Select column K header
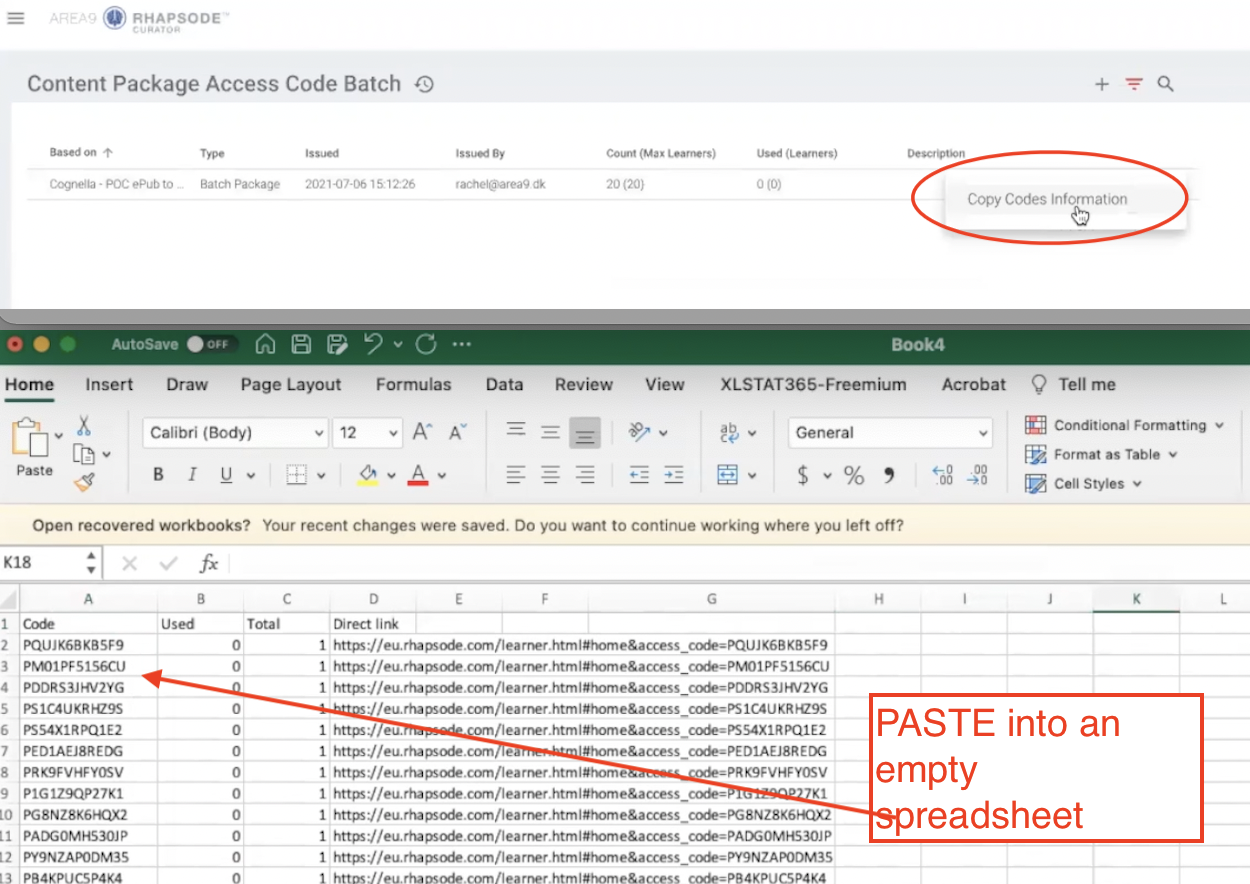This screenshot has height=884, width=1250. [1136, 599]
